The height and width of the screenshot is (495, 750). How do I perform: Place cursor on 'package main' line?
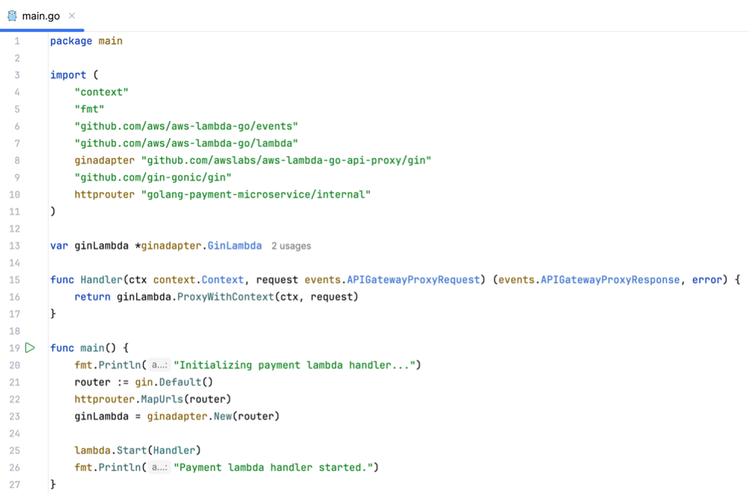click(x=86, y=41)
